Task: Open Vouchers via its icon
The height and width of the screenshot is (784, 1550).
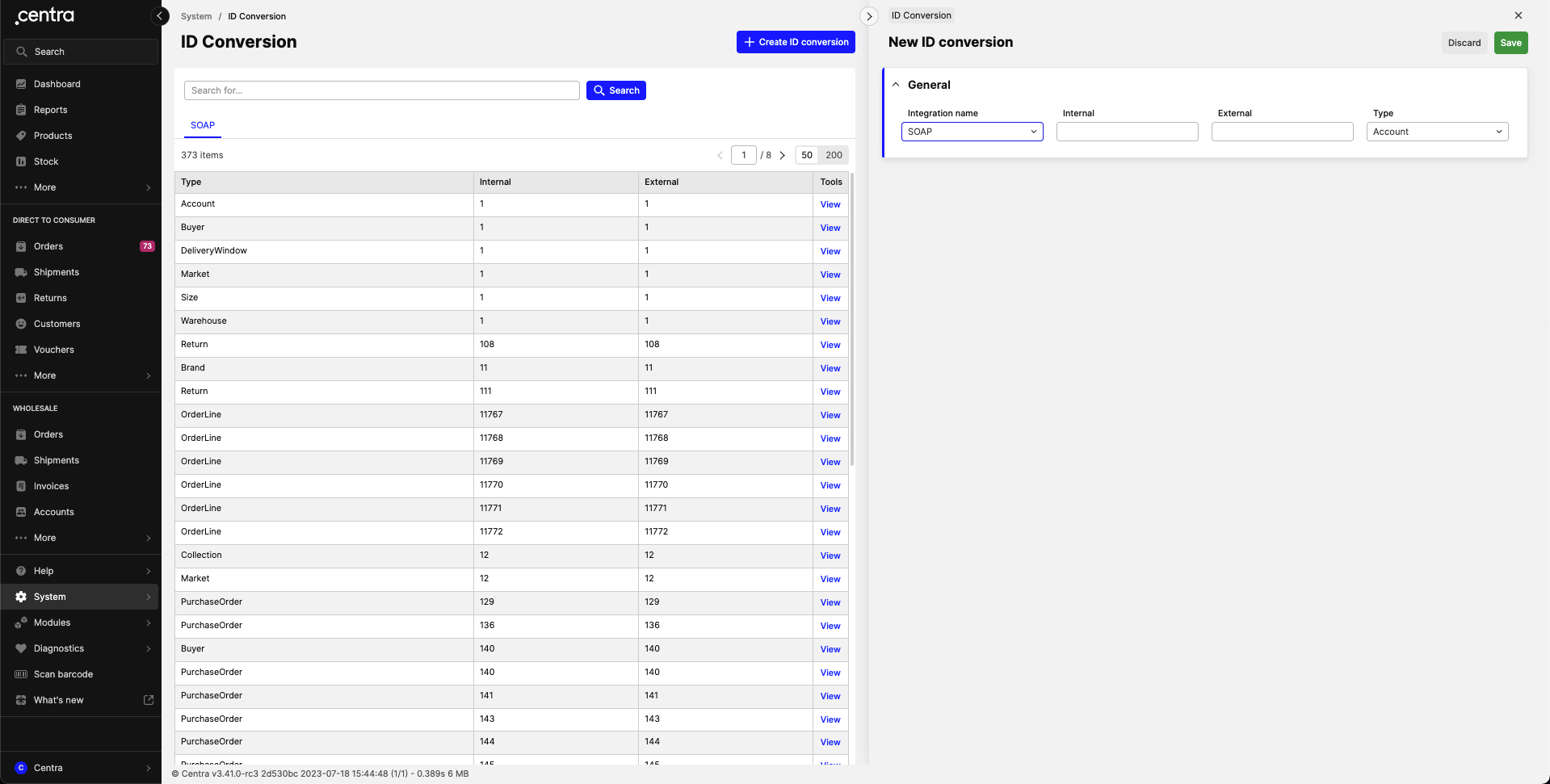Action: tap(21, 350)
